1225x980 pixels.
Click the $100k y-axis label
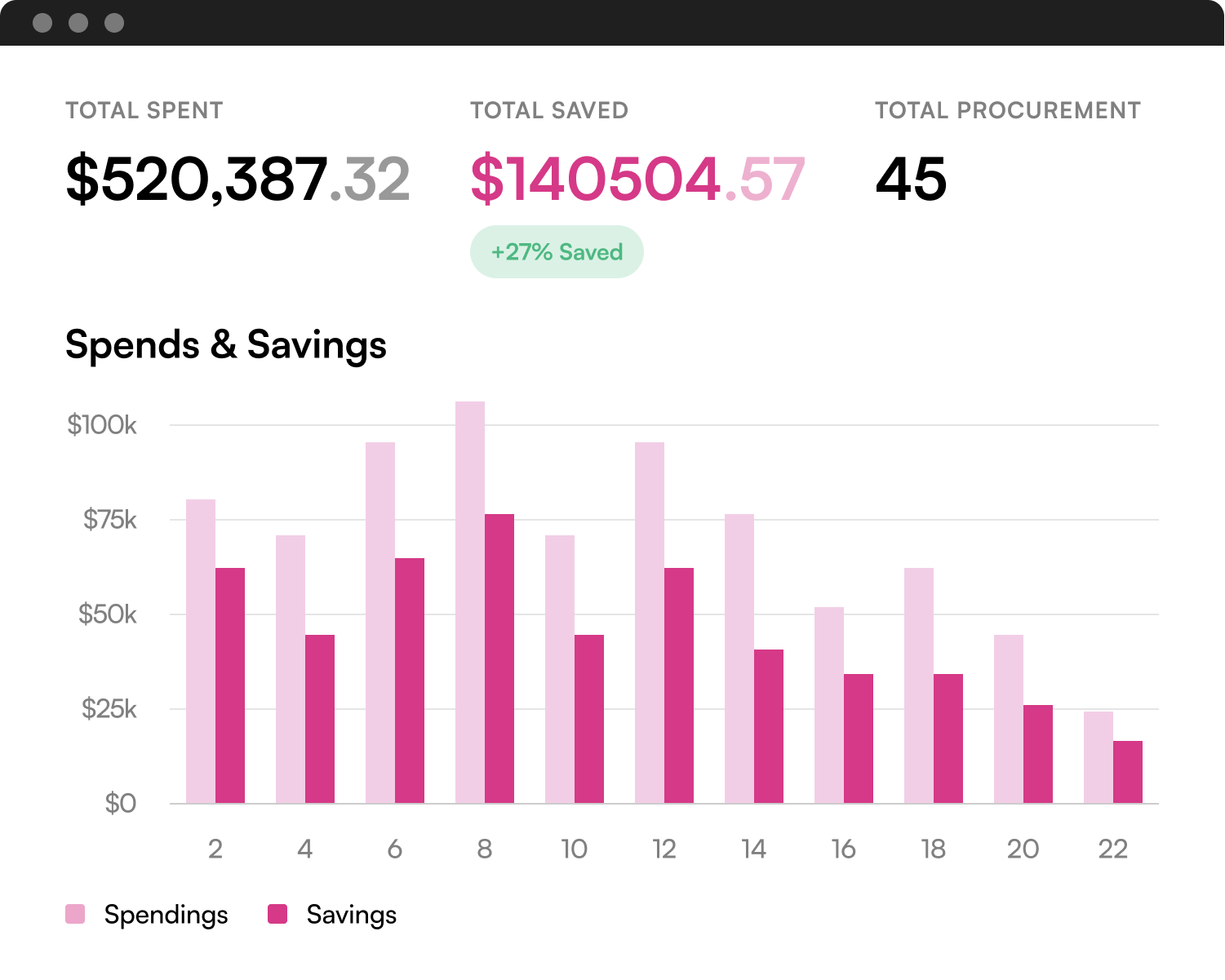[x=102, y=425]
